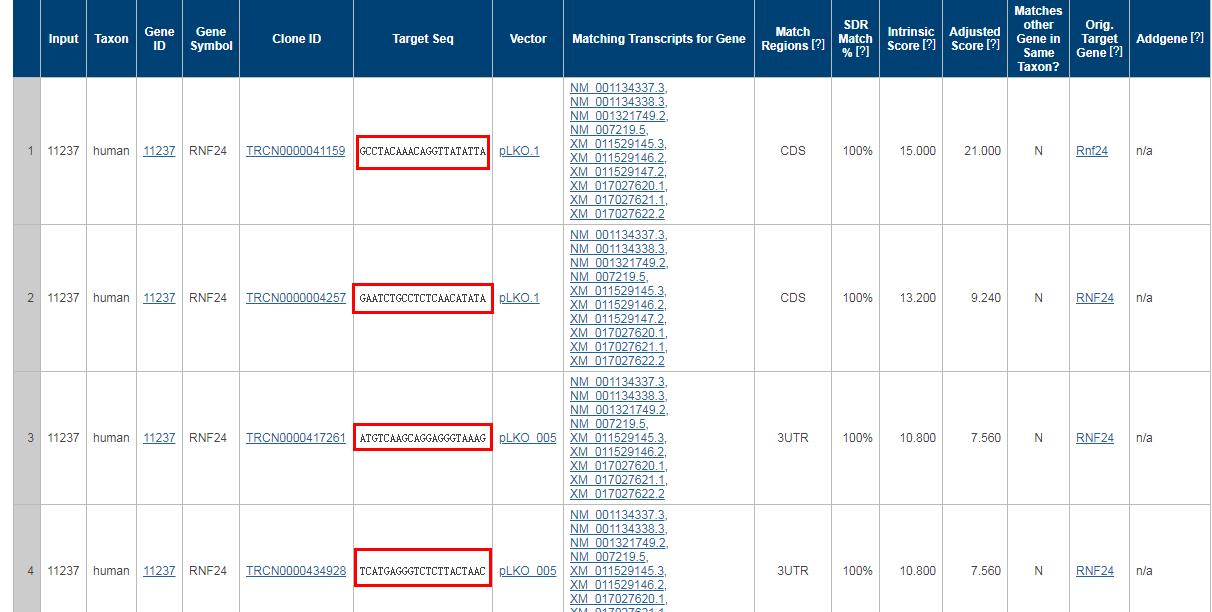
Task: Select target sequence TCATGAGGGTCTCTTACTAAC
Action: [422, 571]
